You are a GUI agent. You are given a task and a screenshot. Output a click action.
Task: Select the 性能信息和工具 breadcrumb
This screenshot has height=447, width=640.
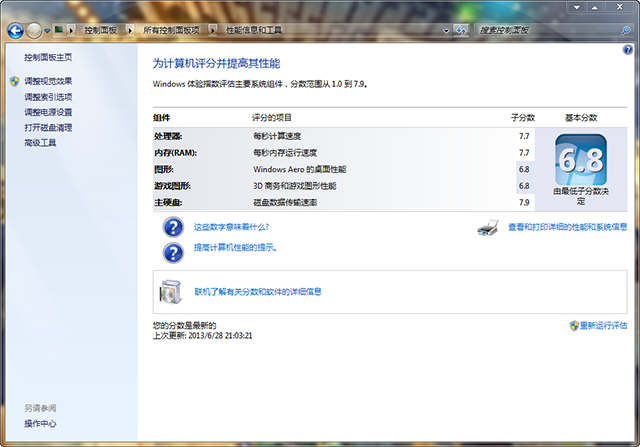254,30
